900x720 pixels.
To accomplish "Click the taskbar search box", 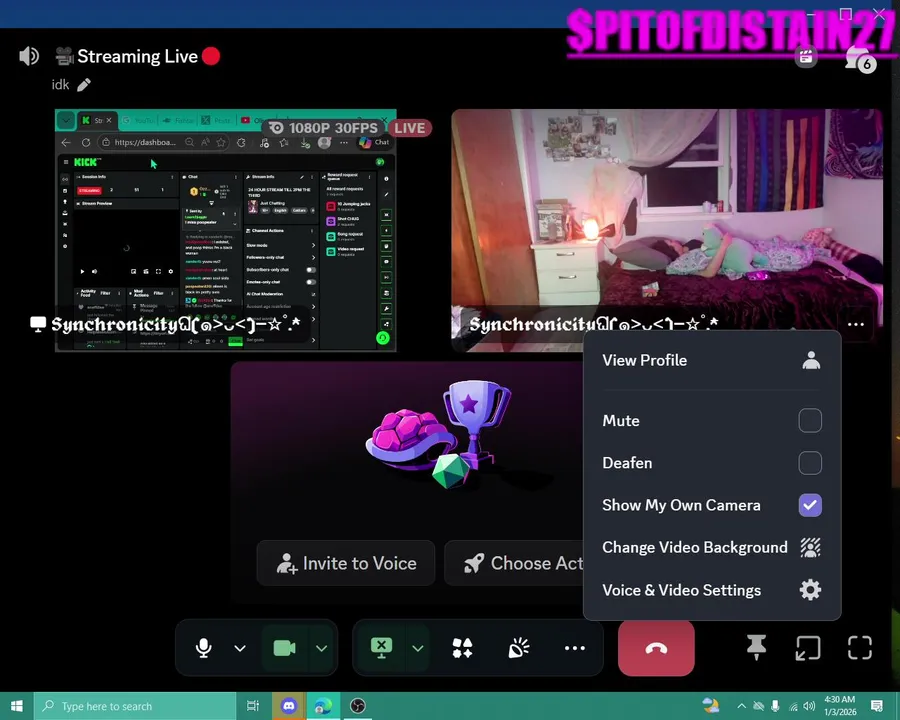I will (135, 706).
